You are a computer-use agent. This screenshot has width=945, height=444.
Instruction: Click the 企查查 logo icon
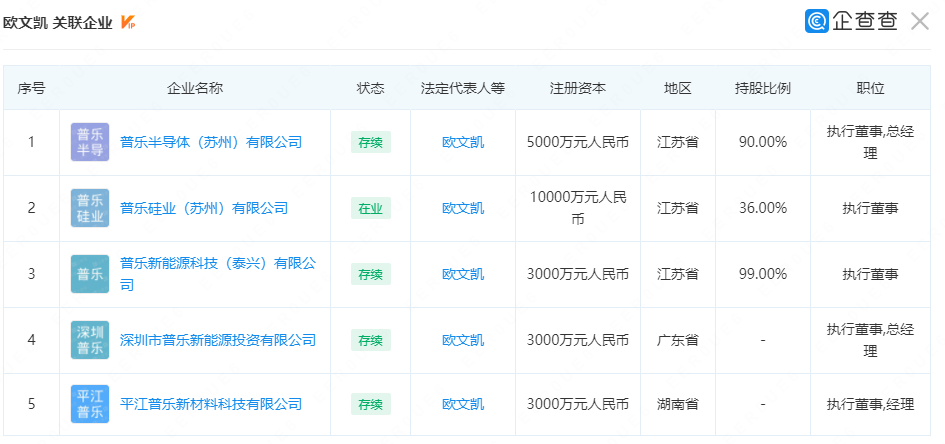(817, 21)
